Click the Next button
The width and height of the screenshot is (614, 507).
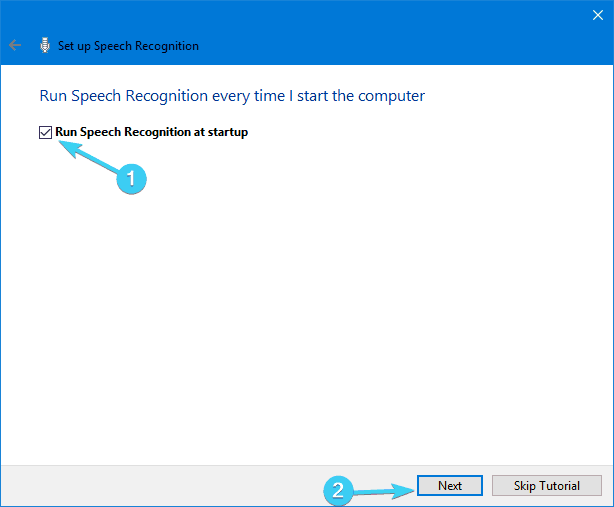click(x=450, y=485)
